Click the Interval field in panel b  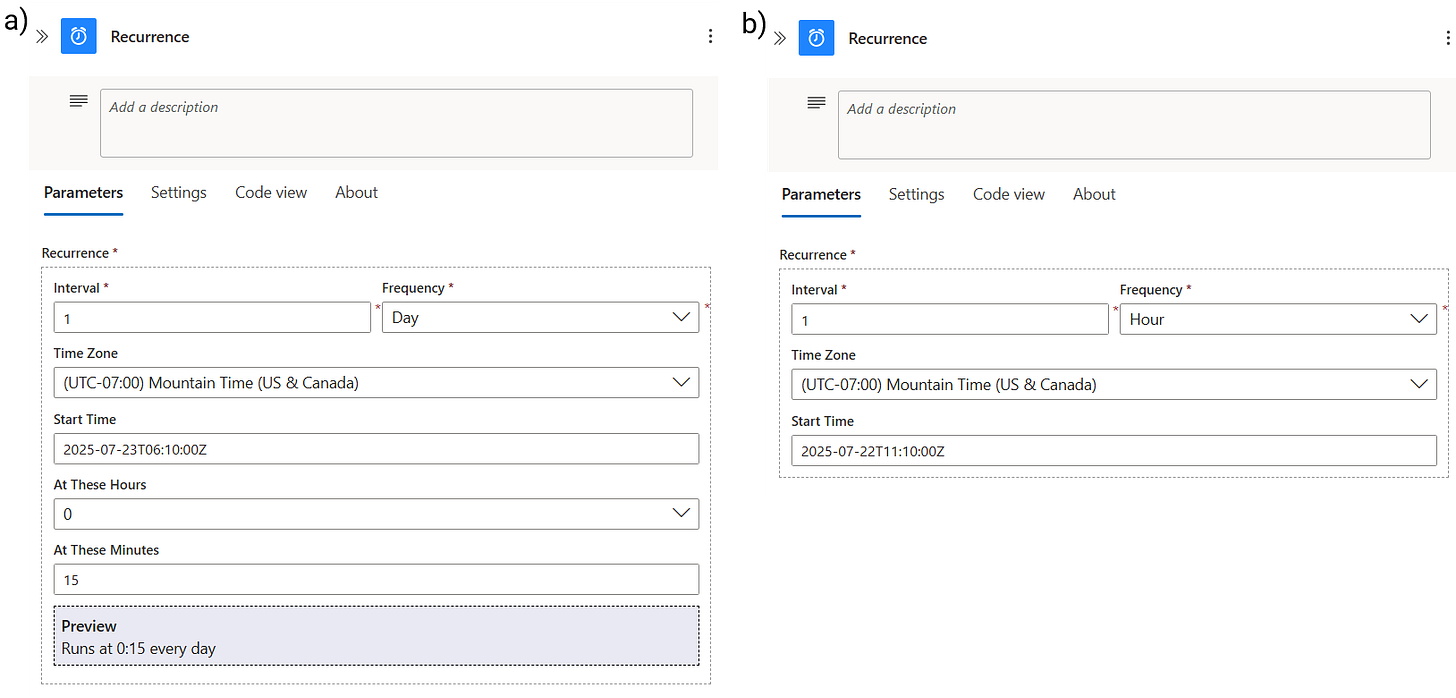pos(950,320)
